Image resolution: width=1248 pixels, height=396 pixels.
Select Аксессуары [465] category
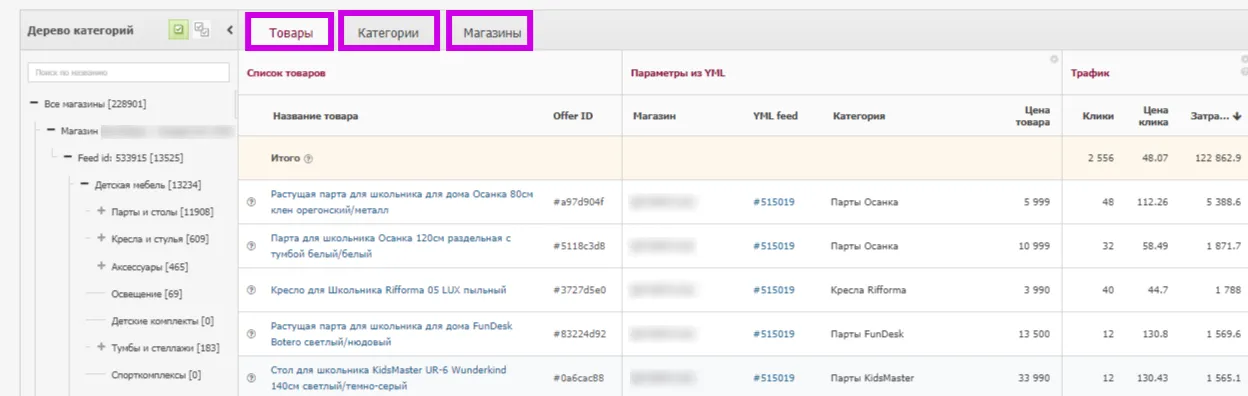click(150, 266)
